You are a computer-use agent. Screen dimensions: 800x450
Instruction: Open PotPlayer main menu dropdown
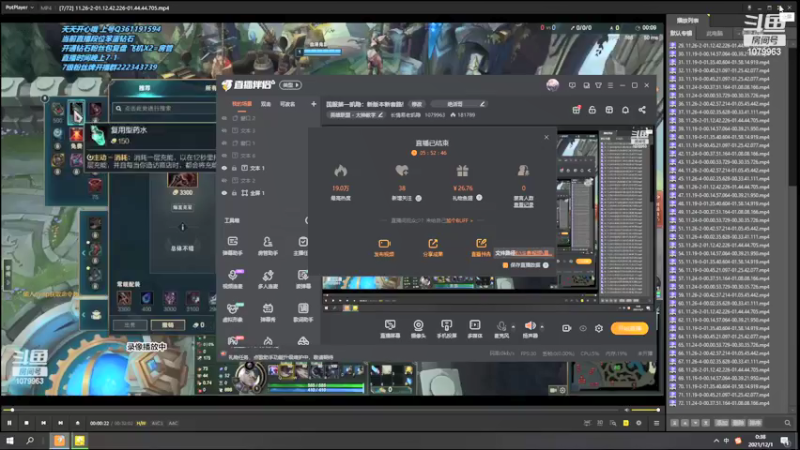pyautogui.click(x=20, y=8)
